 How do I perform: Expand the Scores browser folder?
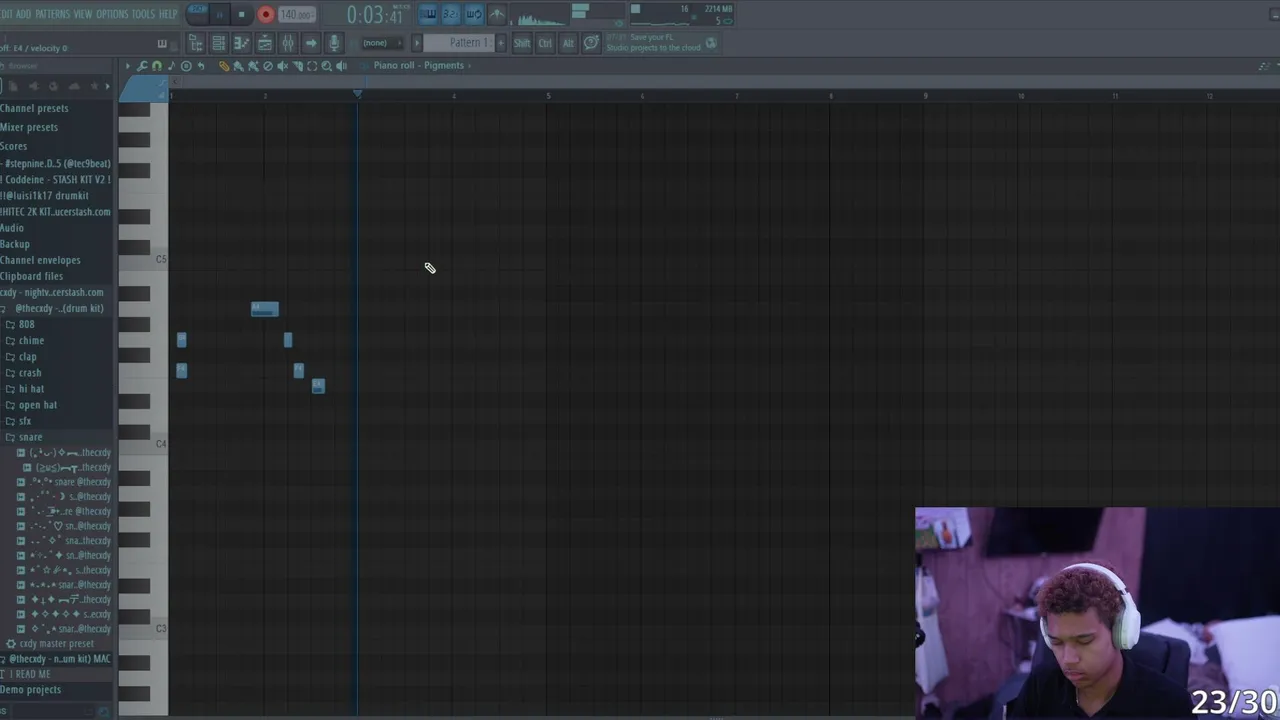[14, 146]
